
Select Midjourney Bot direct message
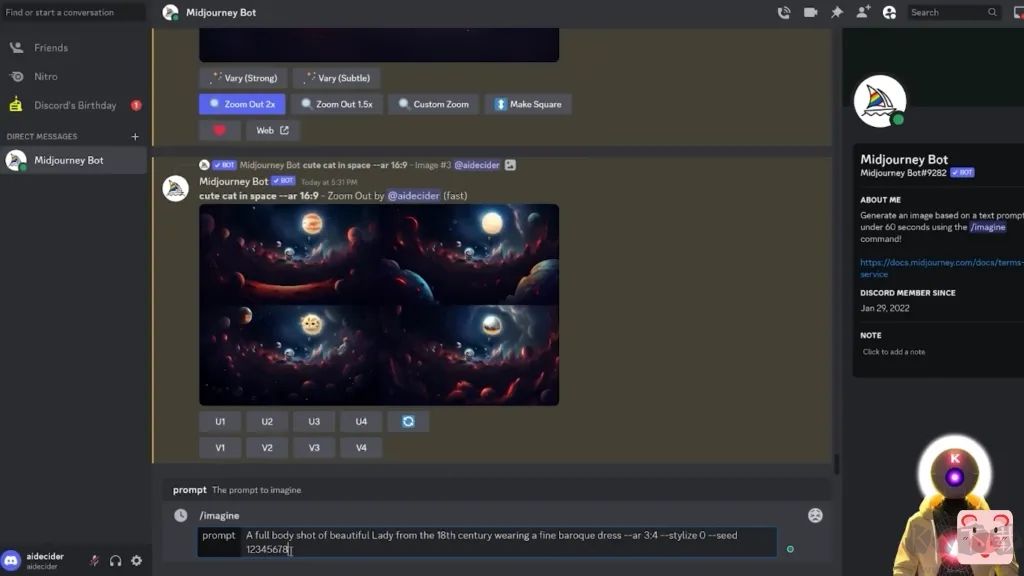point(68,160)
